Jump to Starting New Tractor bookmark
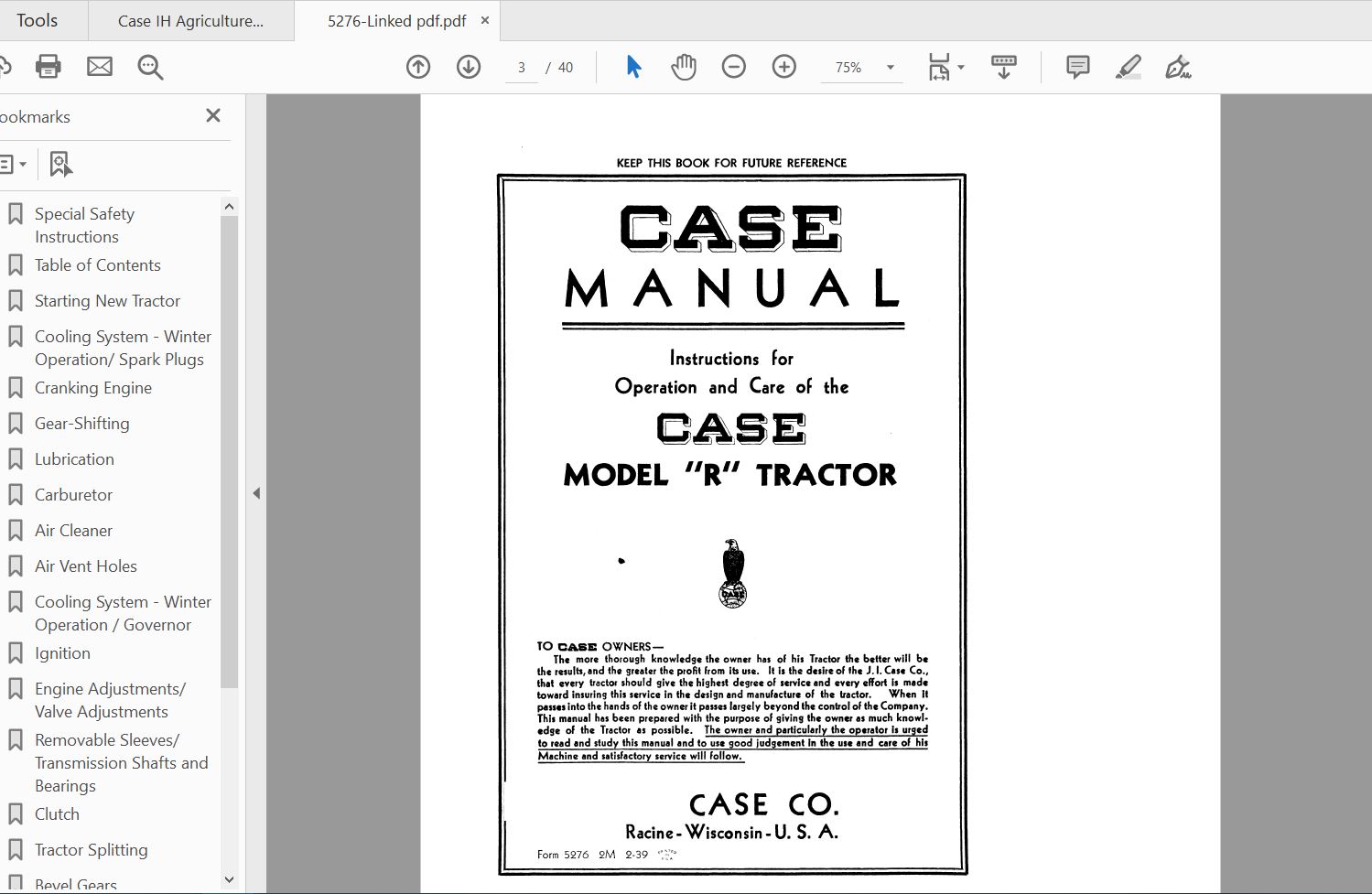 pos(107,301)
